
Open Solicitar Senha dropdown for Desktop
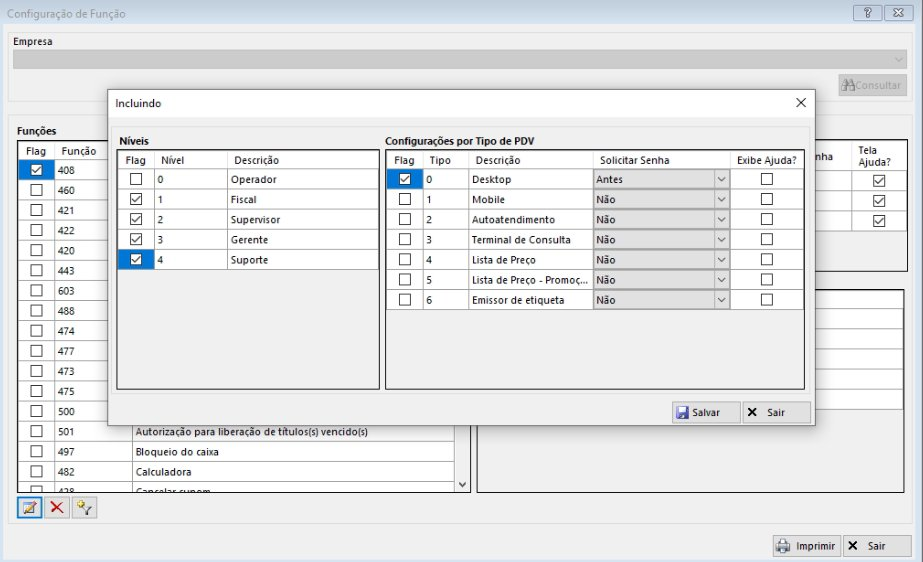click(721, 179)
